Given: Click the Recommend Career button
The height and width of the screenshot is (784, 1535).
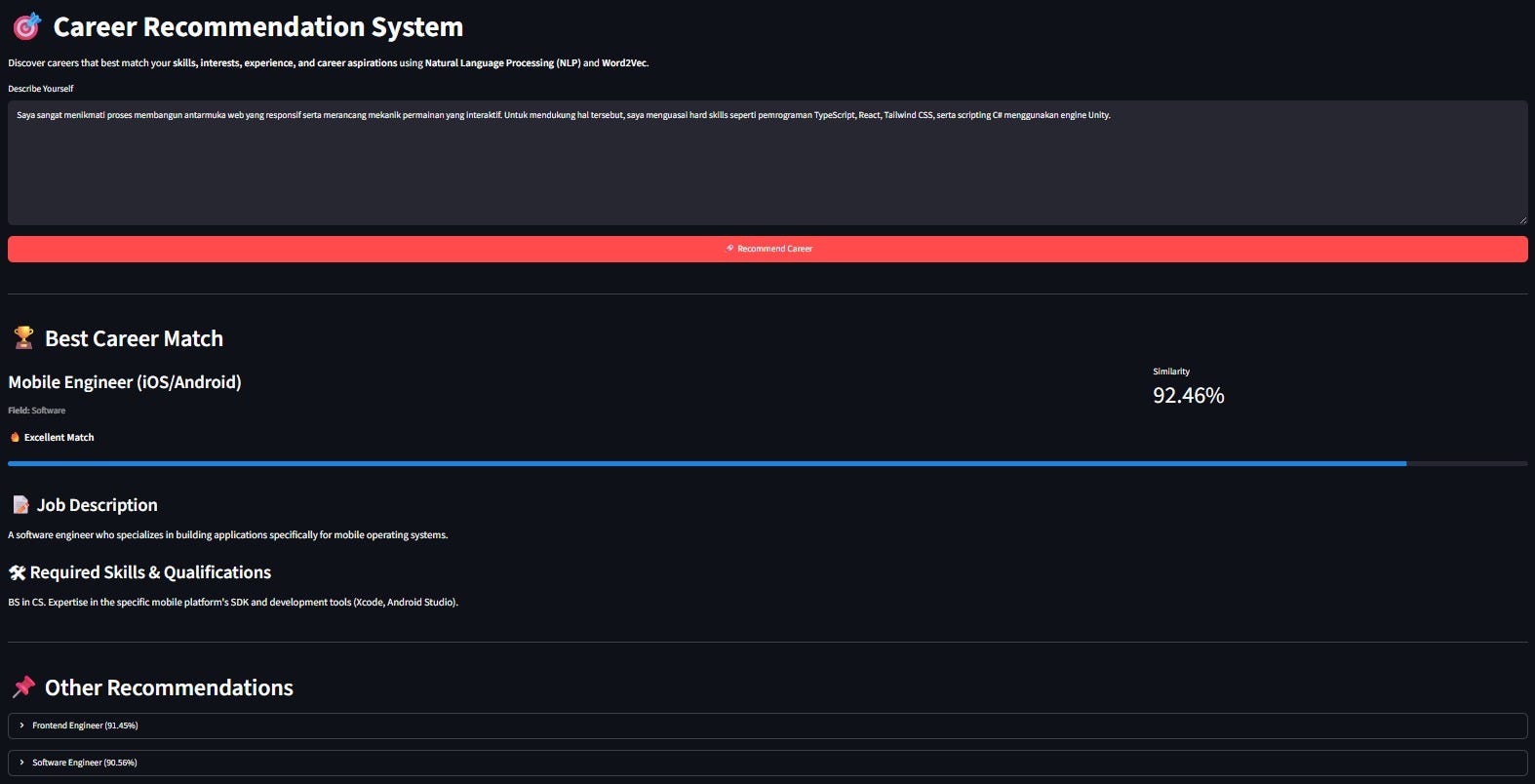Looking at the screenshot, I should (x=767, y=249).
